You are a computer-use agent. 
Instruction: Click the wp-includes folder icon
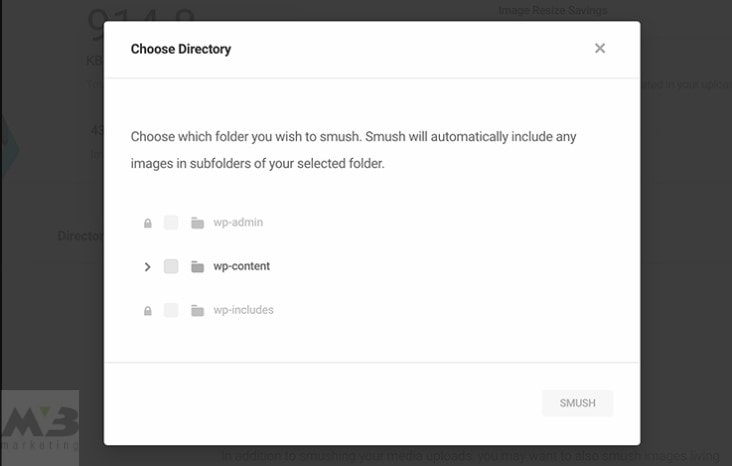[x=197, y=311]
